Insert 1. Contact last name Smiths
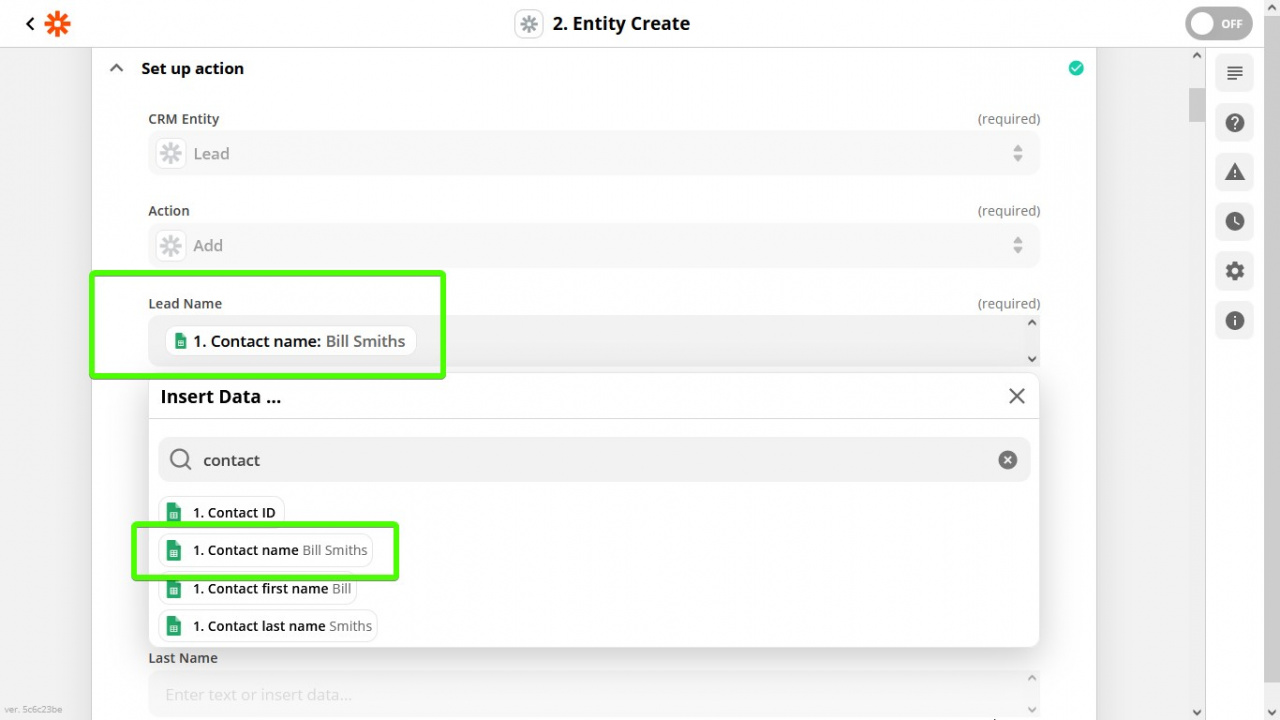Screen dimensions: 1280x720 click(268, 626)
